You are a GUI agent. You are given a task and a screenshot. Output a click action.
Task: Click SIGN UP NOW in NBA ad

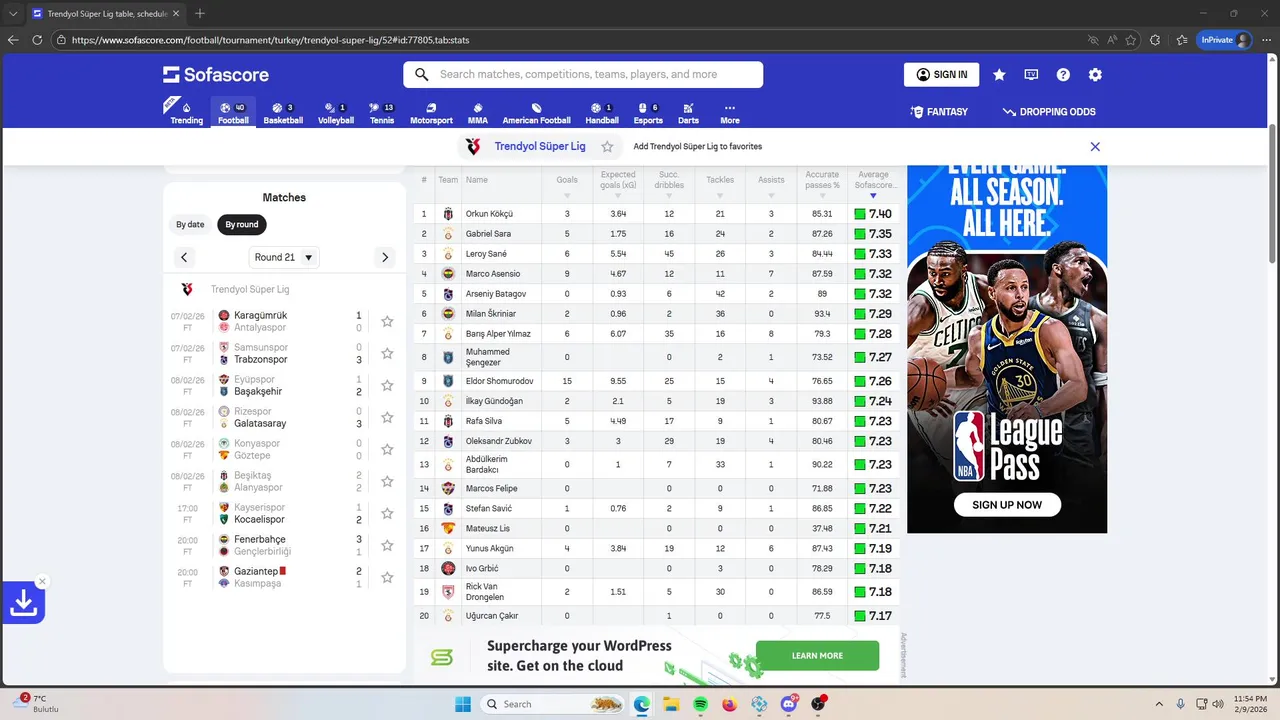[x=1007, y=505]
